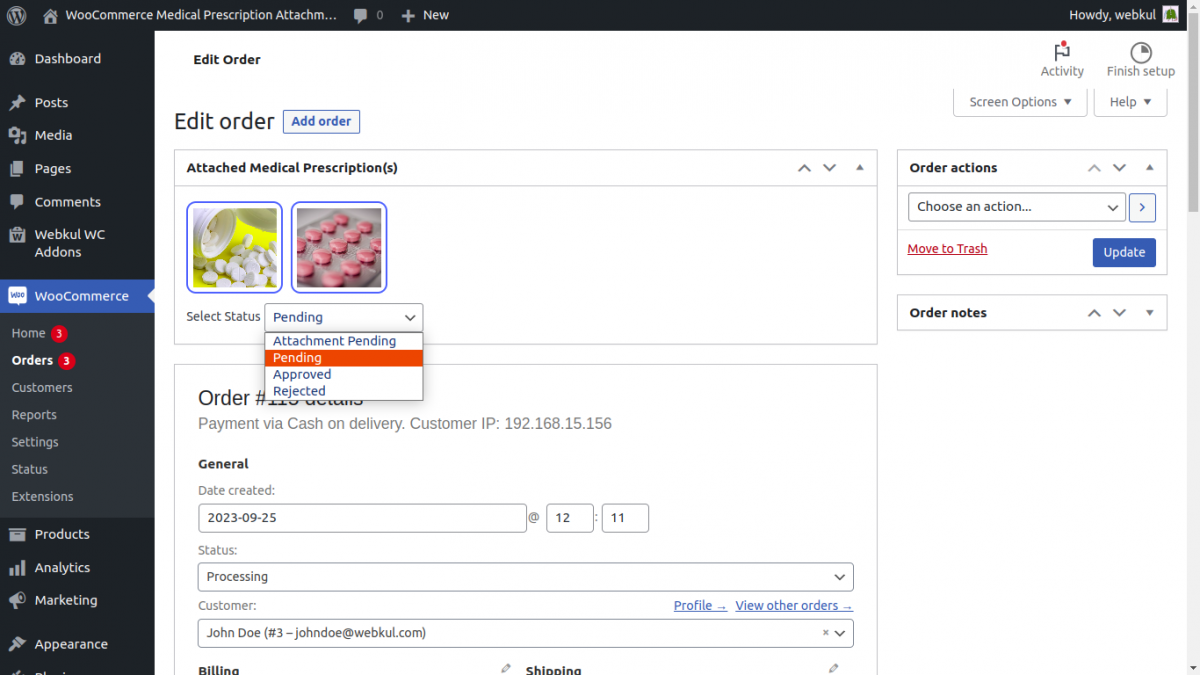The width and height of the screenshot is (1200, 675).
Task: Collapse the Attached Medical Prescriptions panel
Action: (859, 167)
